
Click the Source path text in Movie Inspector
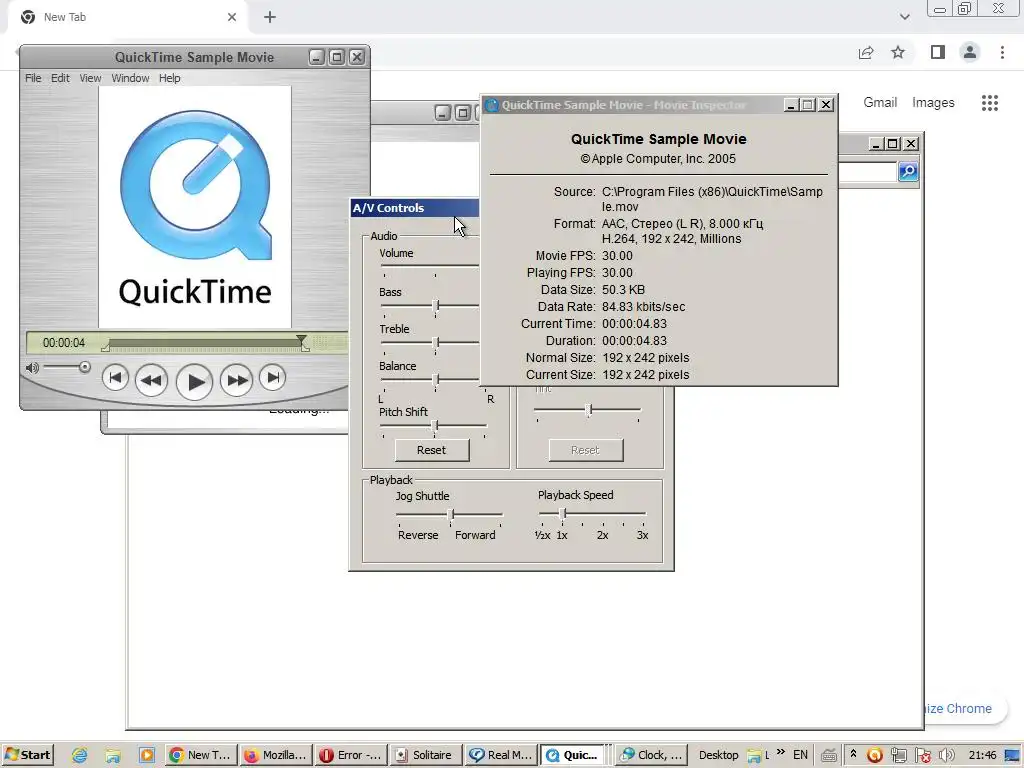point(712,199)
